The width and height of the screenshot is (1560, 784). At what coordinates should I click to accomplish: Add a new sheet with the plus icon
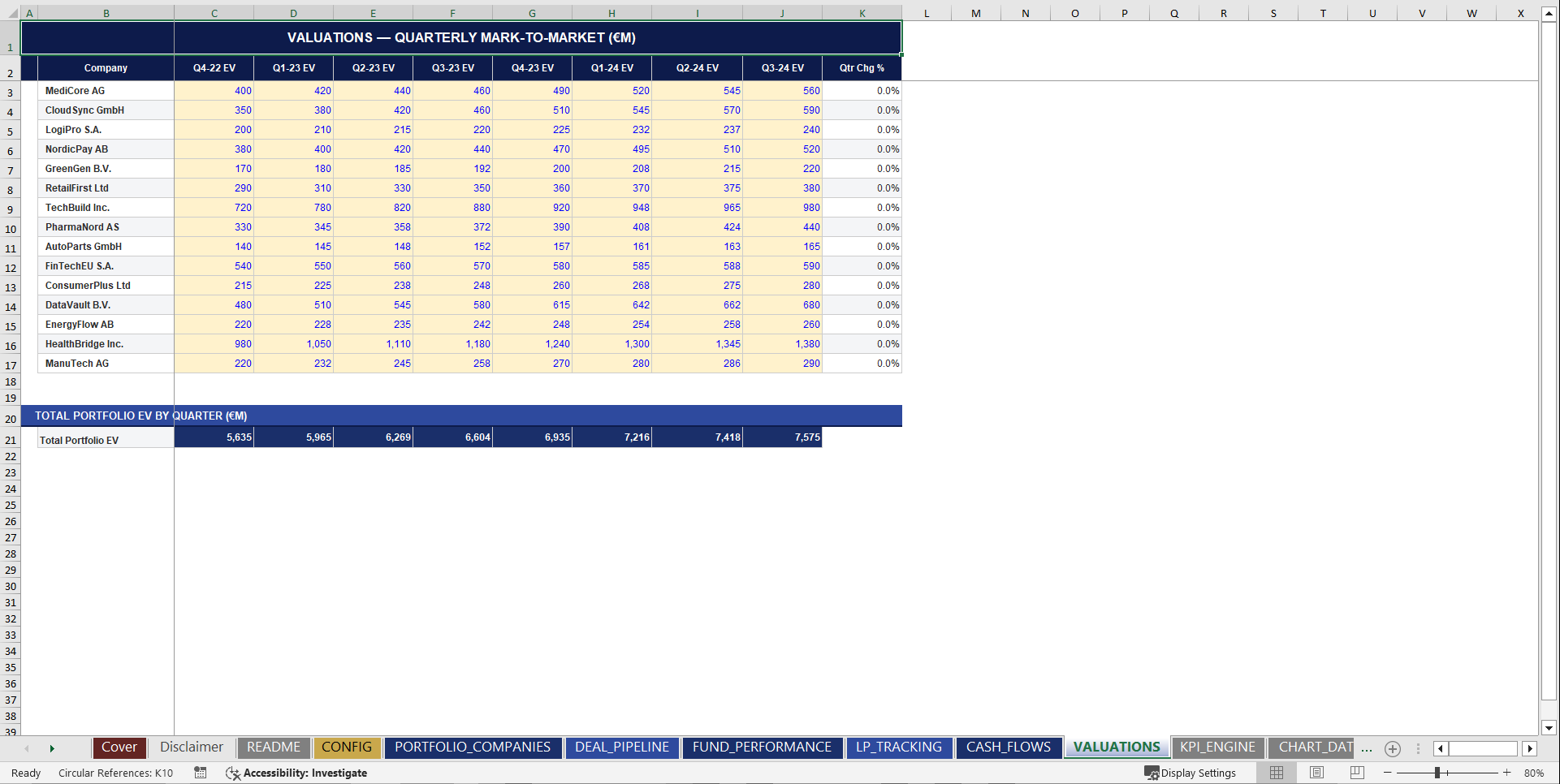tap(1393, 748)
